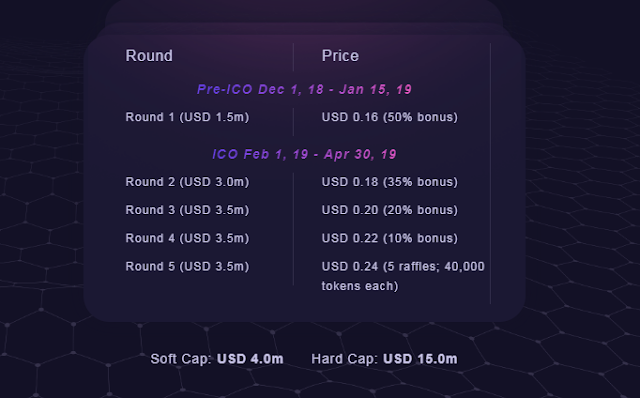
Task: Click USD 0.18 (35% bonus) price
Action: (390, 182)
